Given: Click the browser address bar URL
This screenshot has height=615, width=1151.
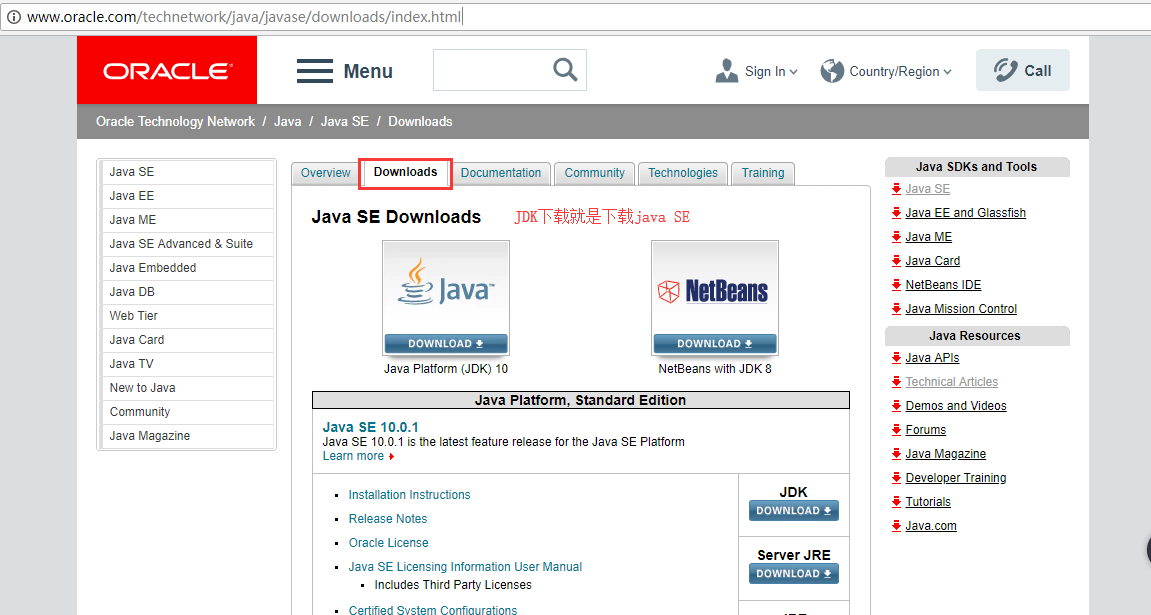Looking at the screenshot, I should 244,17.
